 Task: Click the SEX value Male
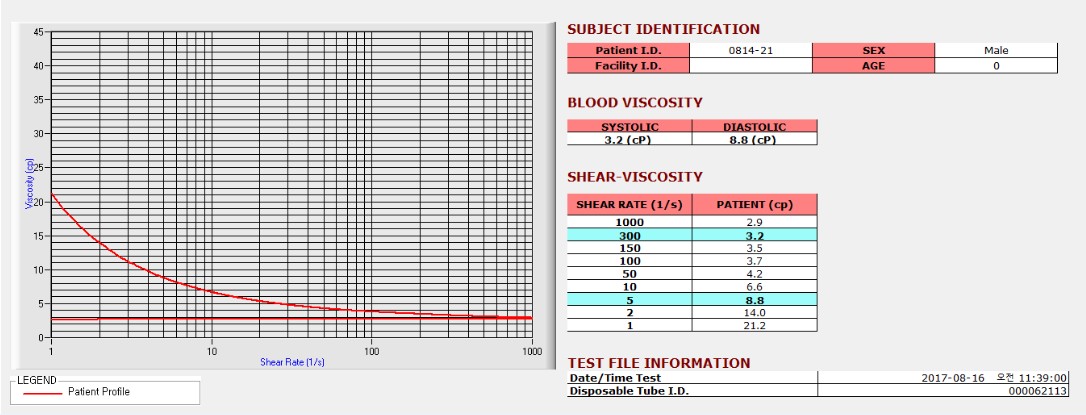tap(996, 51)
